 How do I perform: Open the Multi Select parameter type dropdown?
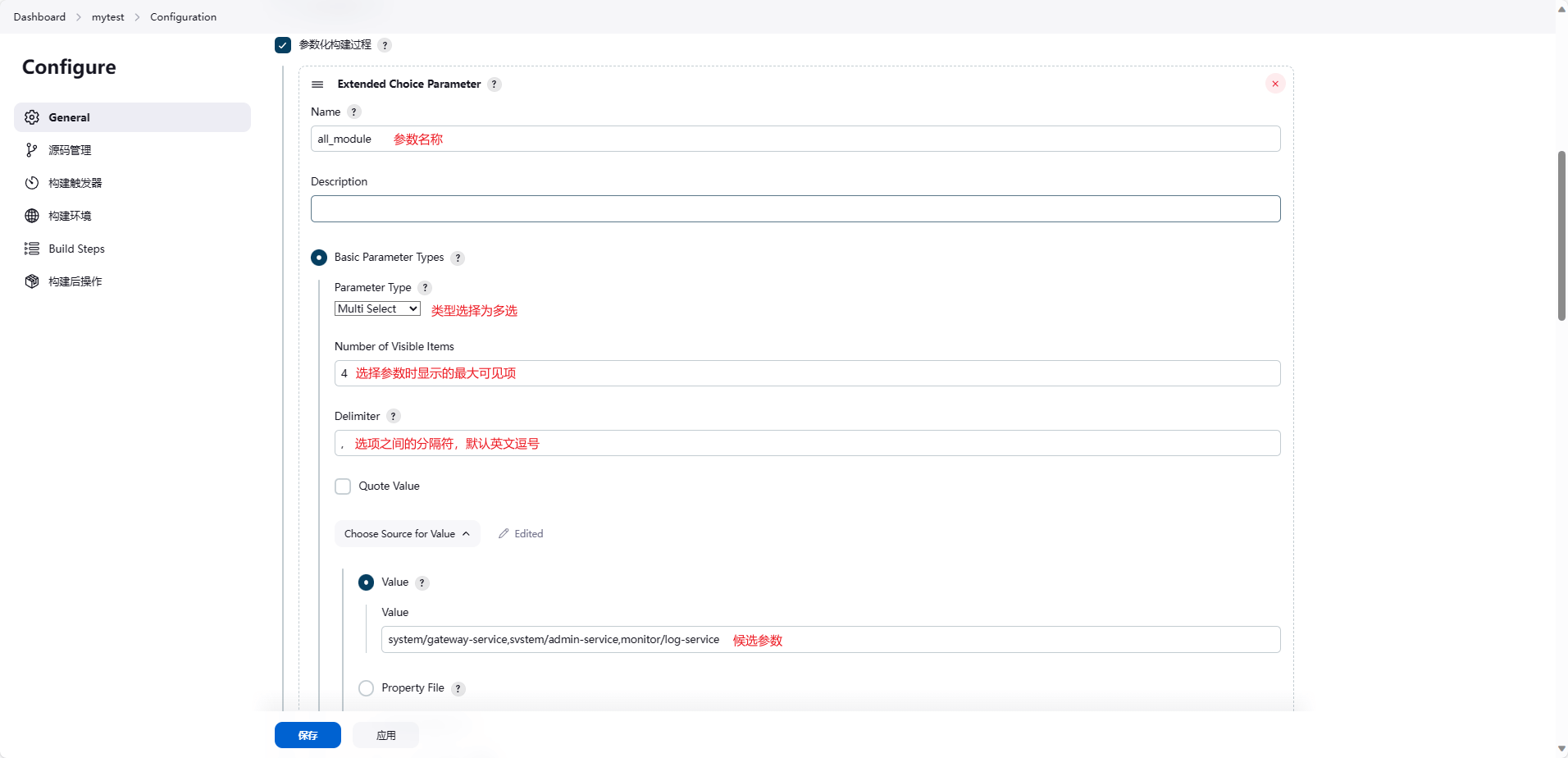pyautogui.click(x=377, y=309)
